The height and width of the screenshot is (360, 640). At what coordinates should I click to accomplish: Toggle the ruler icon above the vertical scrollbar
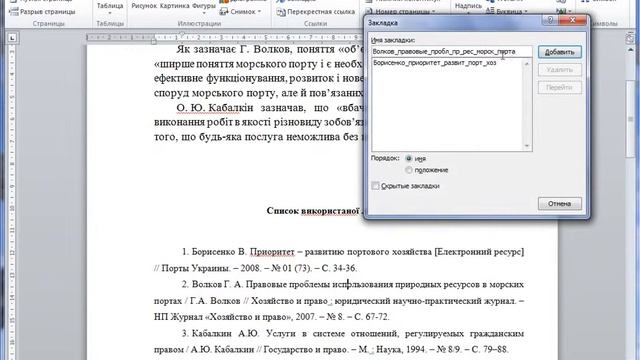coord(630,38)
